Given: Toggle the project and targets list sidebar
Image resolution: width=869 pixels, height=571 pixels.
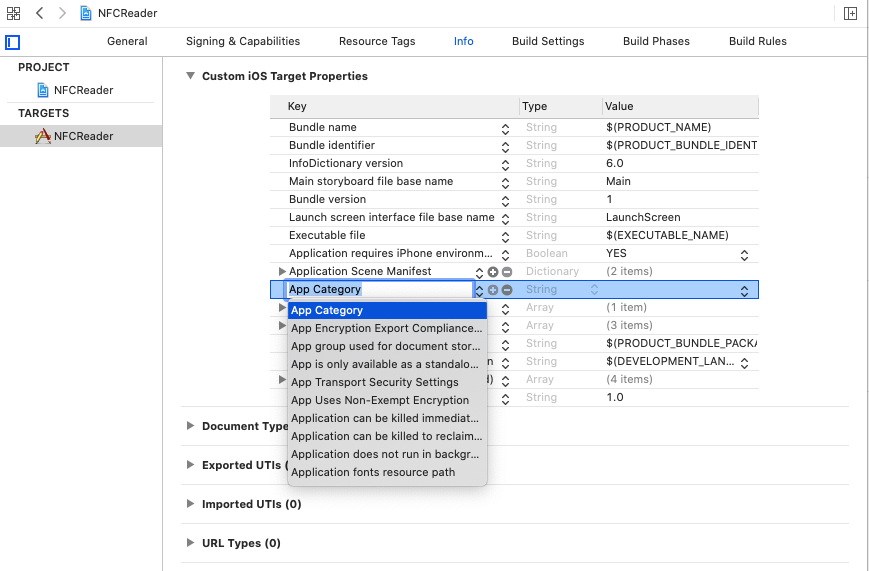Looking at the screenshot, I should coord(13,42).
